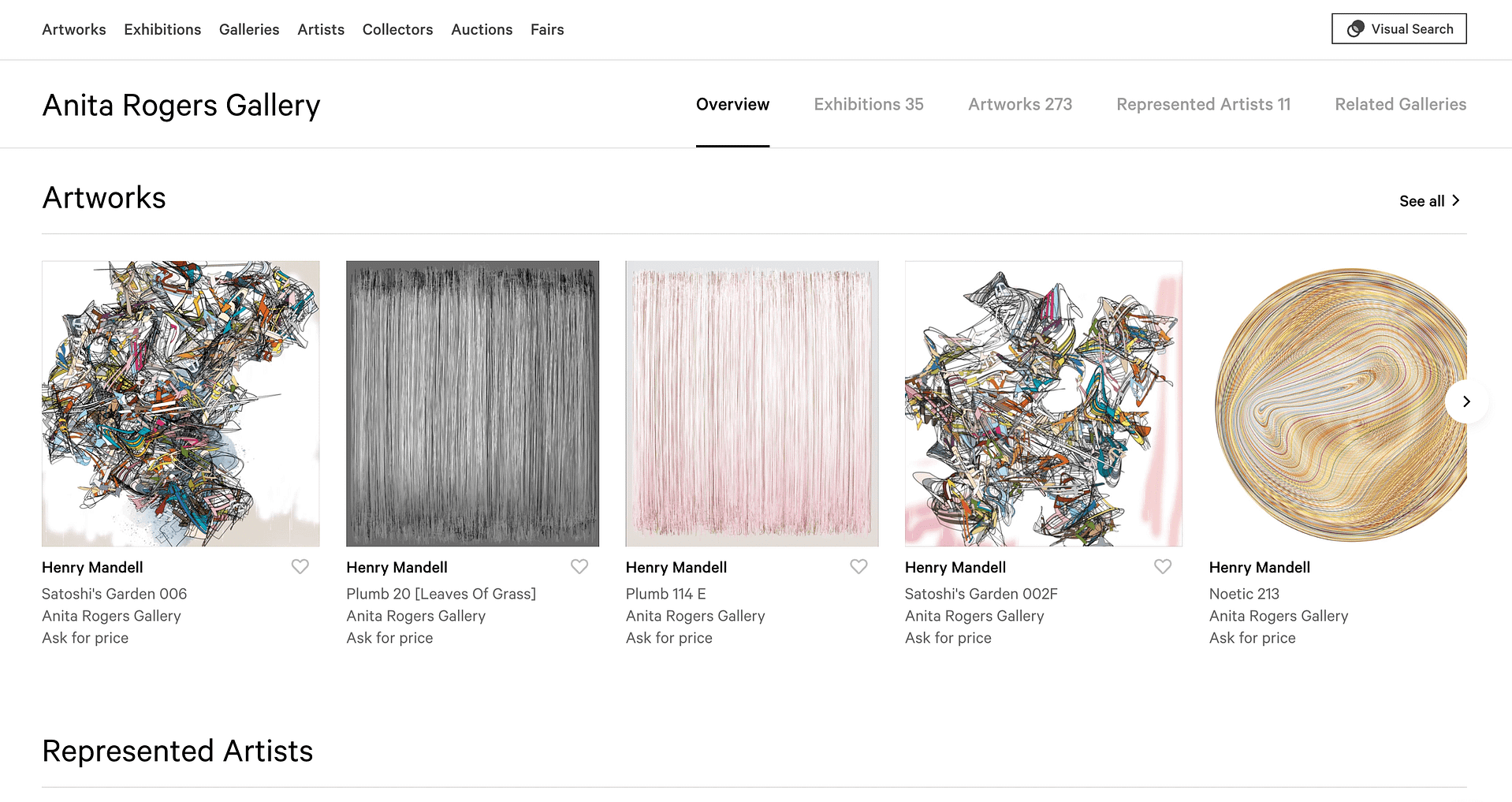Save Satoshi's Garden 006 with heart icon
The image size is (1512, 802).
click(300, 566)
